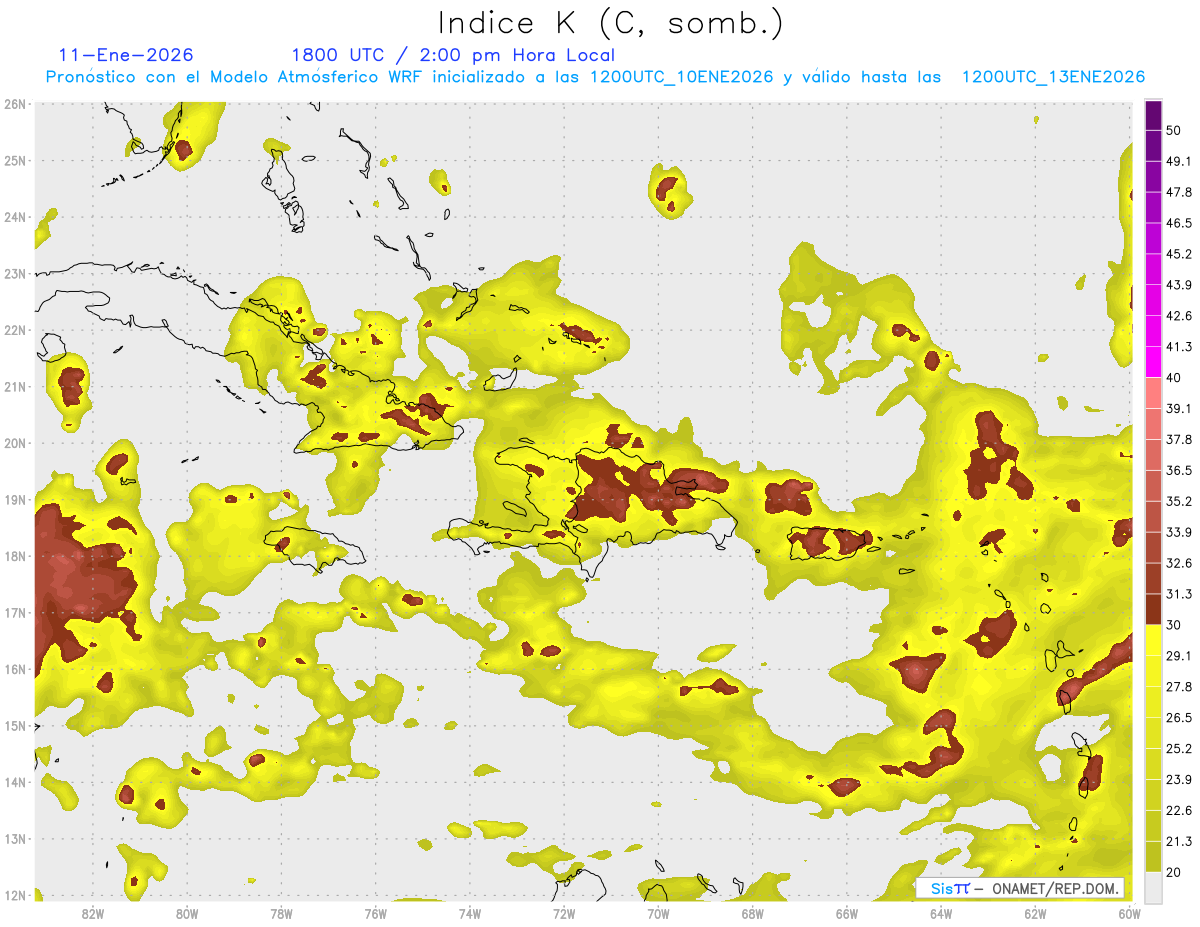This screenshot has height=927, width=1200.
Task: Click the 18N latitude label
Action: tap(15, 556)
